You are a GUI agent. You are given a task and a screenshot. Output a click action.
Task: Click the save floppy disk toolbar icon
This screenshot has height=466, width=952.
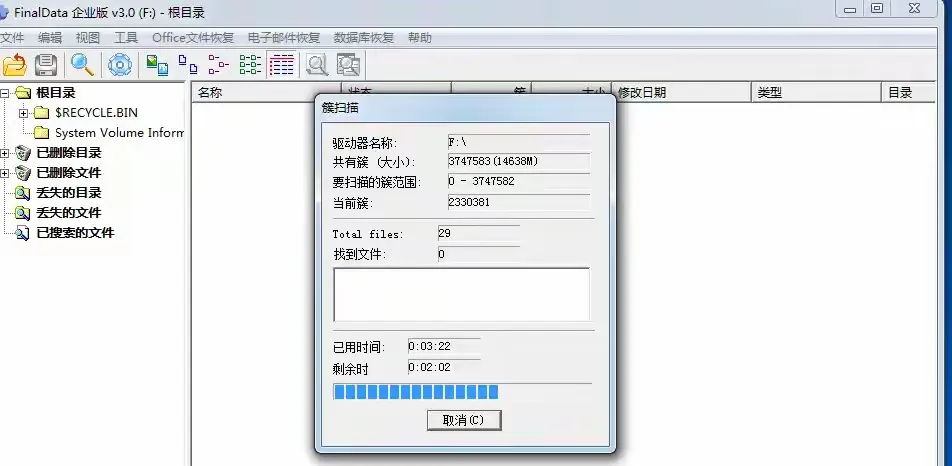pos(46,64)
